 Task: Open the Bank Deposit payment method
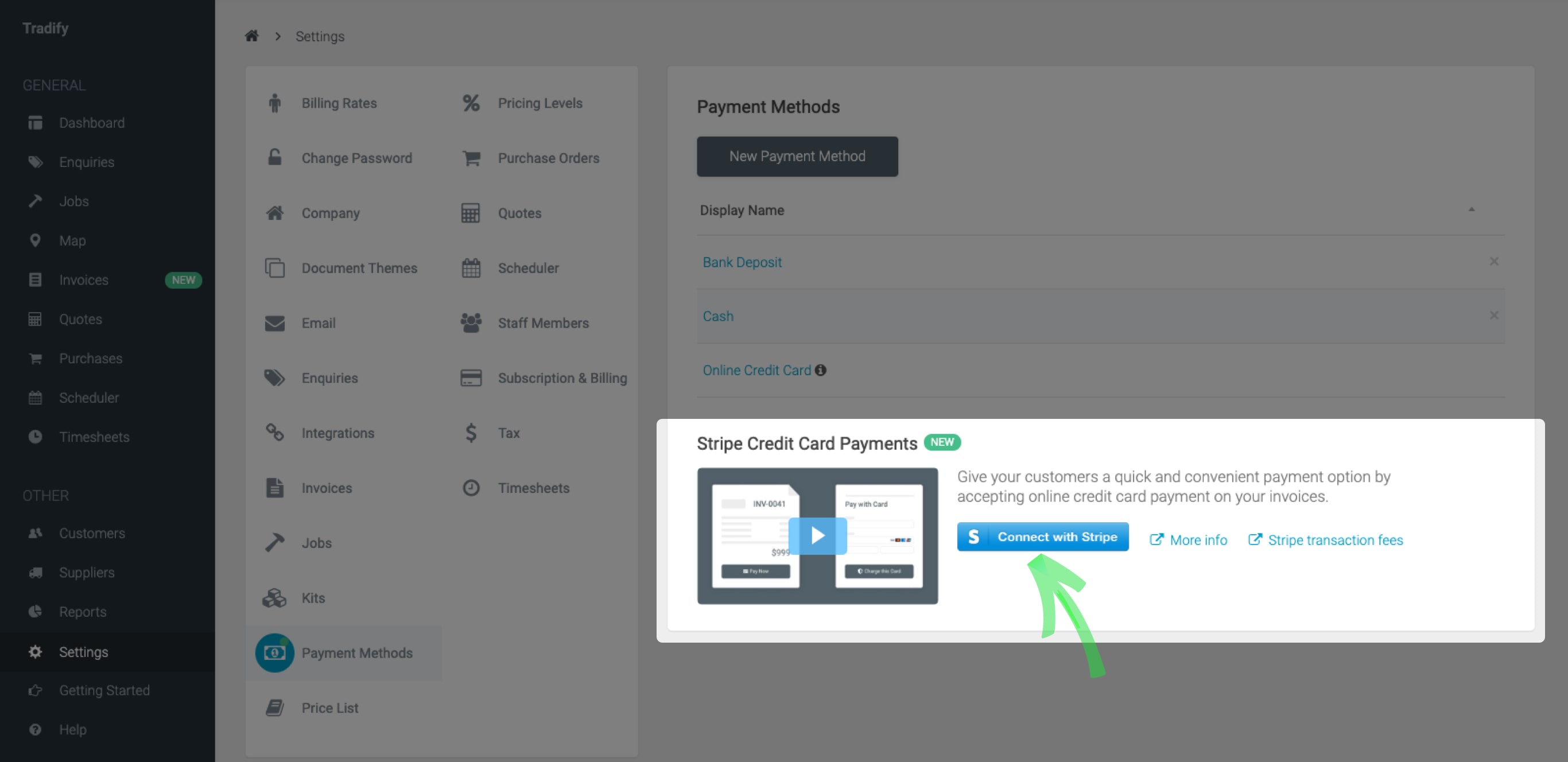pyautogui.click(x=742, y=262)
